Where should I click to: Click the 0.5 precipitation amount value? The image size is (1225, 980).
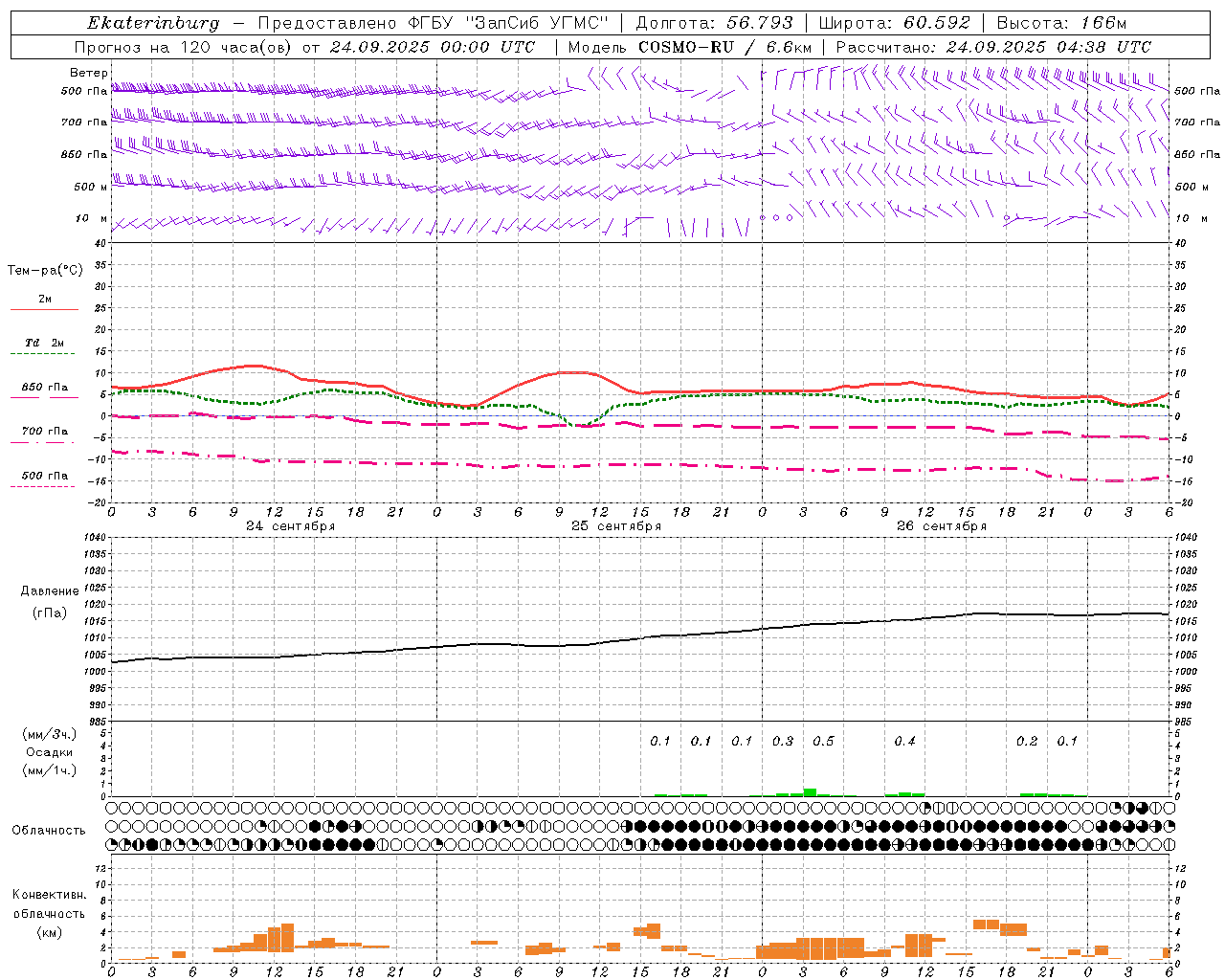pyautogui.click(x=823, y=742)
